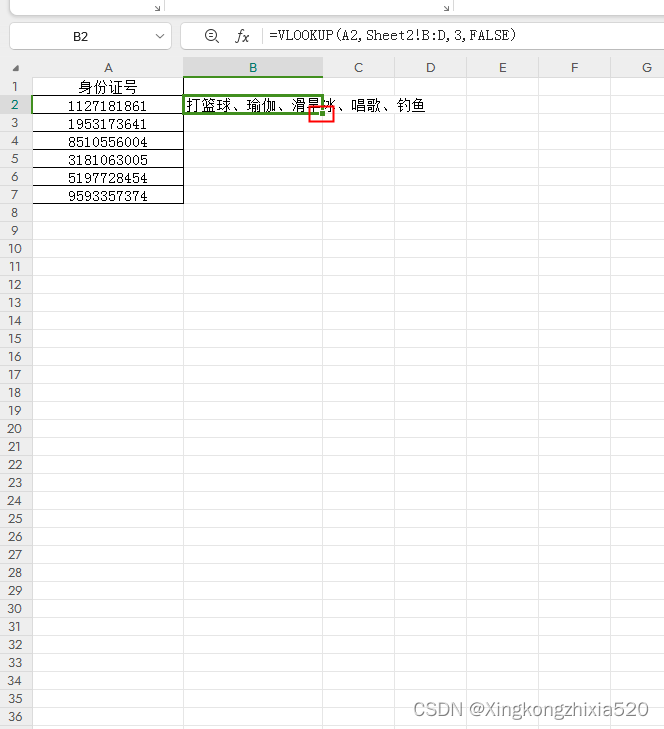Click the select-all corner triangle
This screenshot has width=664, height=729.
coord(16,68)
